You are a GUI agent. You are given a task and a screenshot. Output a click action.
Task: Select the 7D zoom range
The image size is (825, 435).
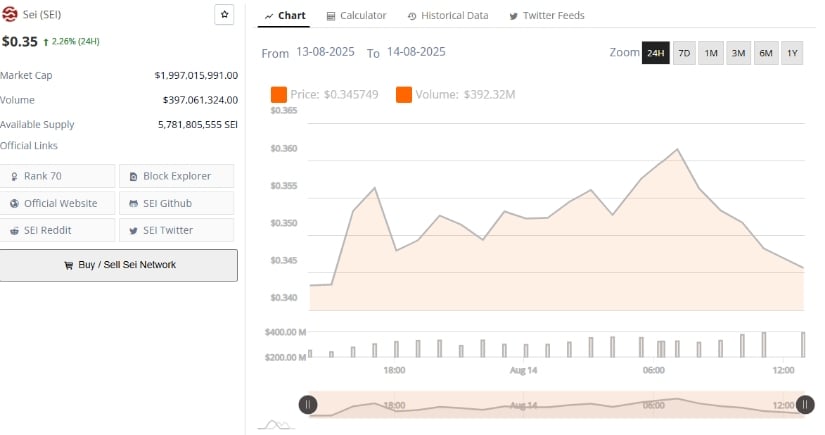(x=684, y=53)
